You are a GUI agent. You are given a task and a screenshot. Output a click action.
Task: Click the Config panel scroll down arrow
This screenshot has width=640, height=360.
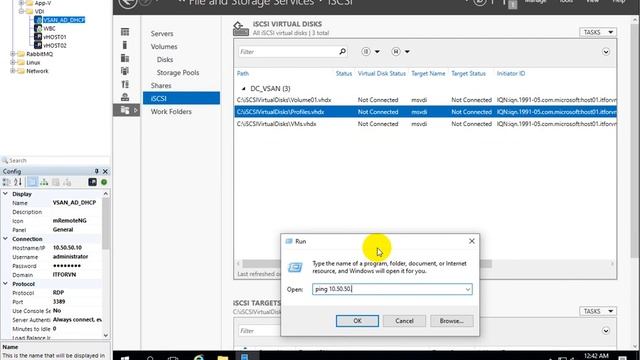pyautogui.click(x=106, y=336)
